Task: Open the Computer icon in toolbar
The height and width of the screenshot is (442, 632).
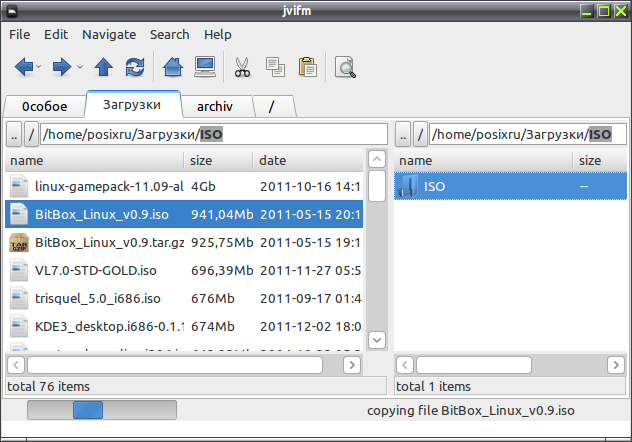Action: 205,66
